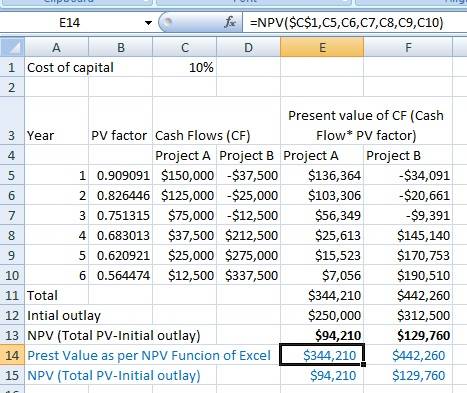
Task: Click 'Present value of CF' header cell
Action: tap(366, 121)
